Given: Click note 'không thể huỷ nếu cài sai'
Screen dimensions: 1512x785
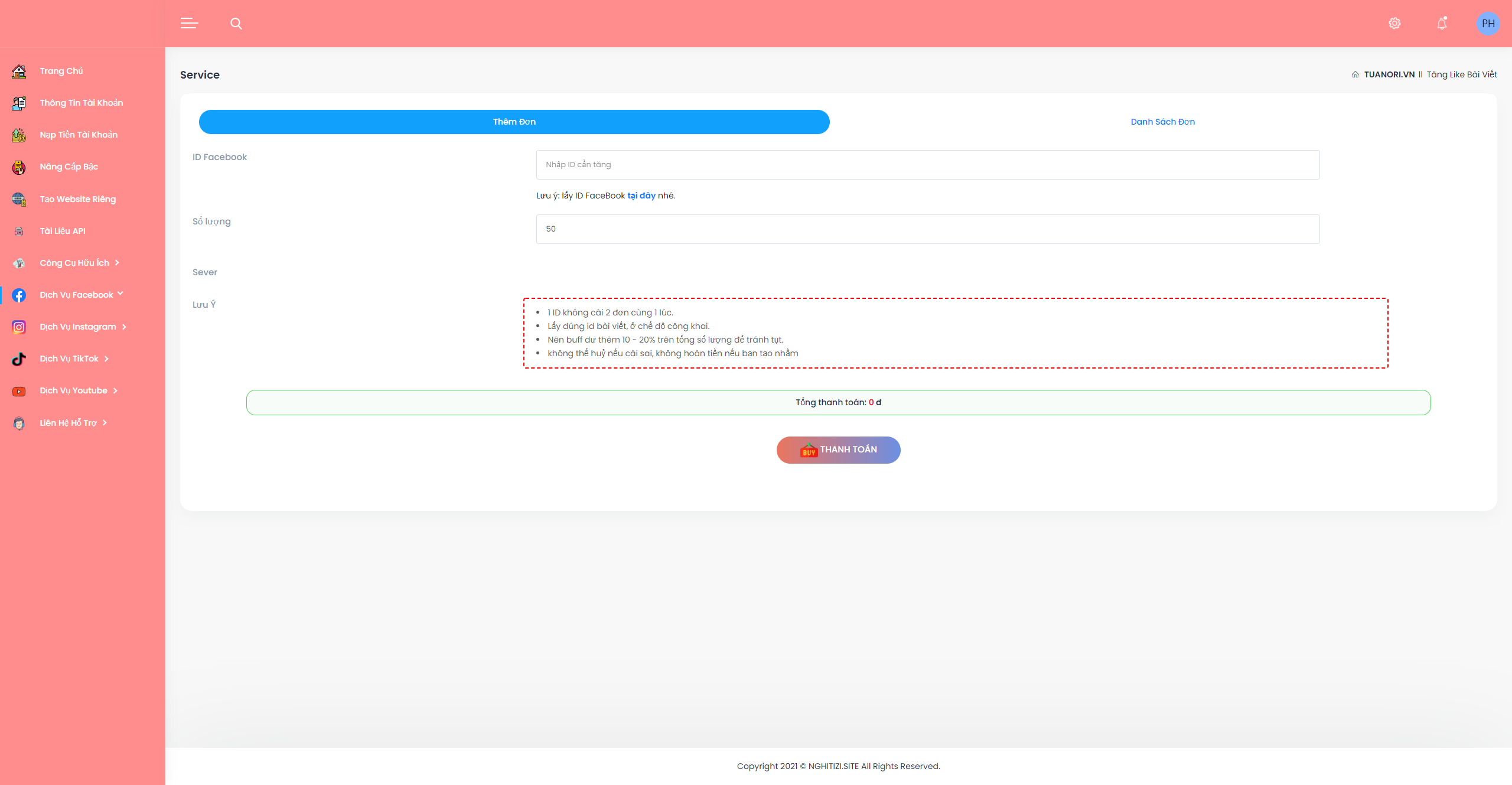Looking at the screenshot, I should 673,353.
